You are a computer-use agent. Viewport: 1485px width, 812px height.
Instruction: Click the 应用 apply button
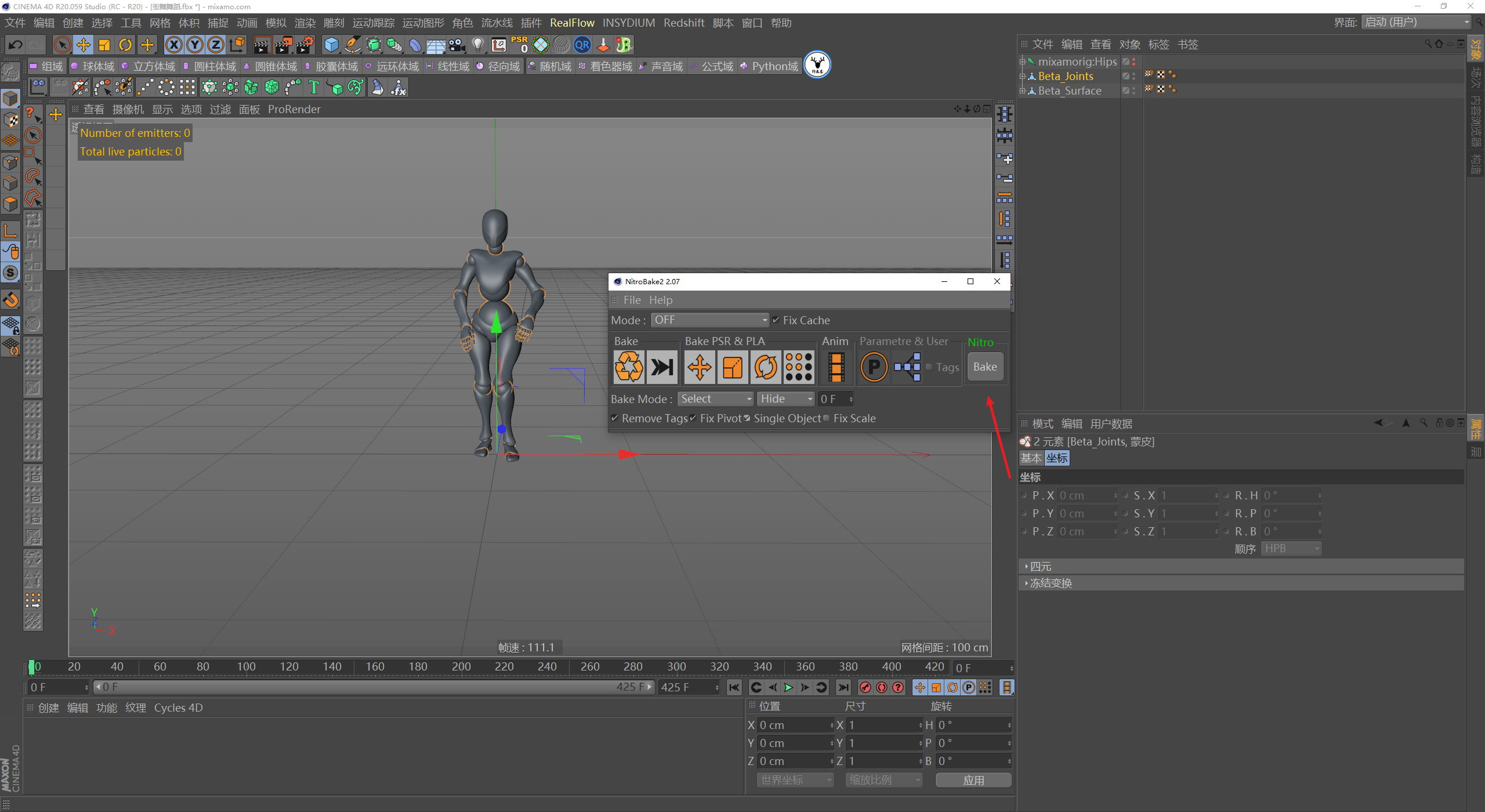pyautogui.click(x=973, y=780)
